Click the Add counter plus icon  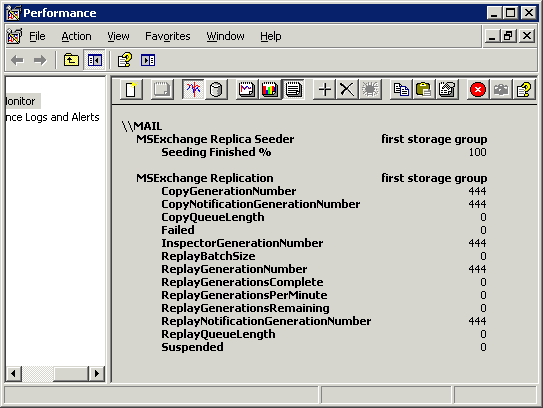[x=324, y=90]
